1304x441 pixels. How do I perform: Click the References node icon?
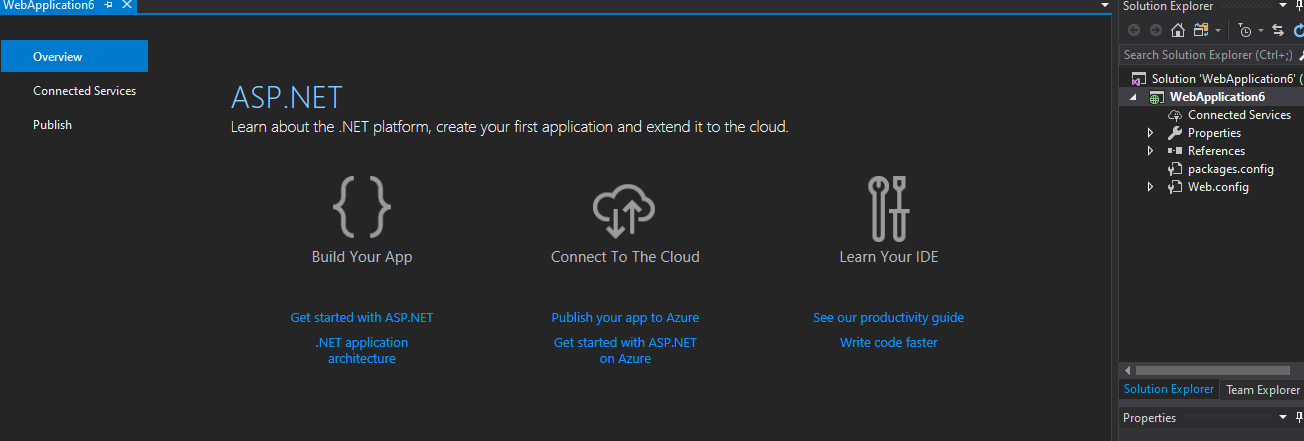[1175, 151]
